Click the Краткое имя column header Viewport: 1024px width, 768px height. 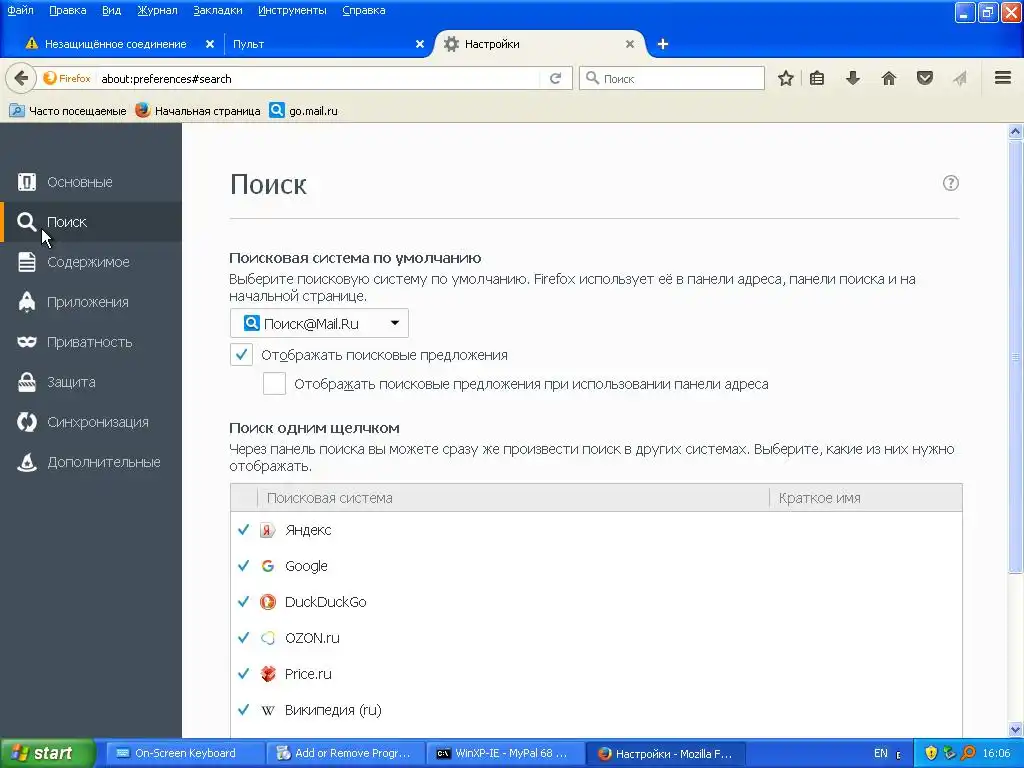866,498
